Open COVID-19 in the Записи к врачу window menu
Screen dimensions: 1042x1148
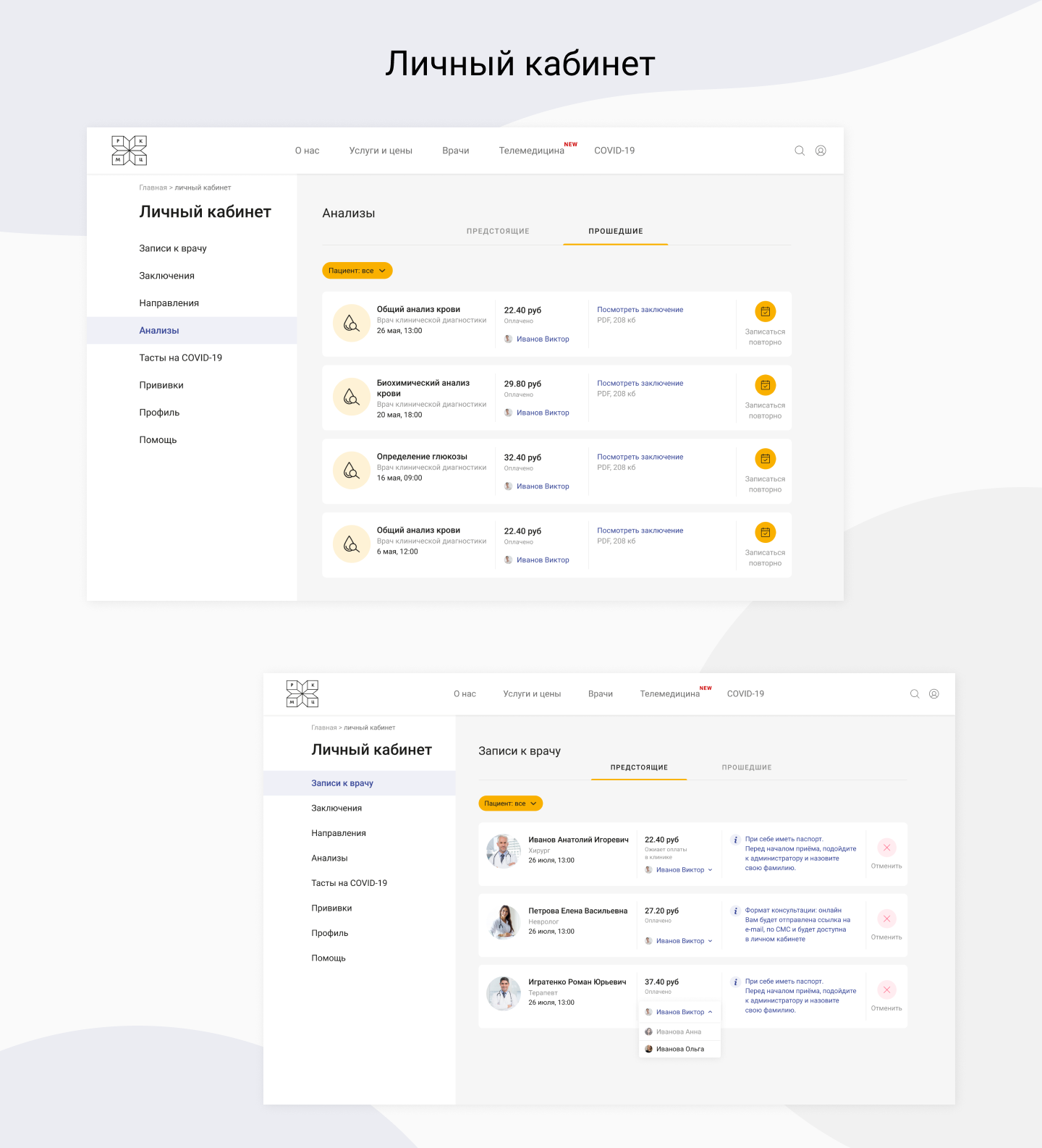coord(745,693)
